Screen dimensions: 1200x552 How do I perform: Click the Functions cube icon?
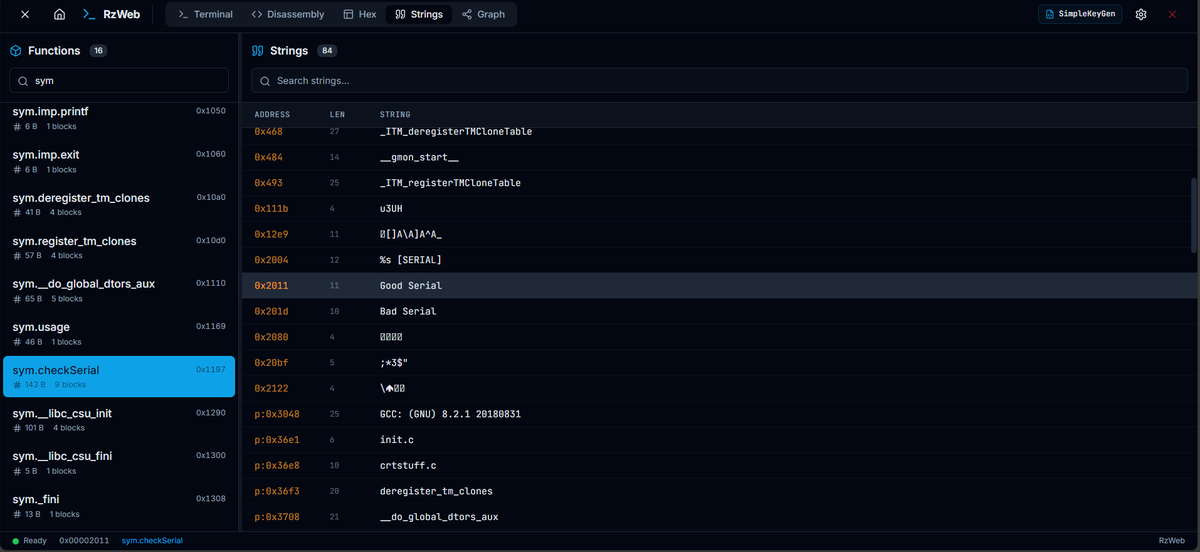(x=16, y=51)
